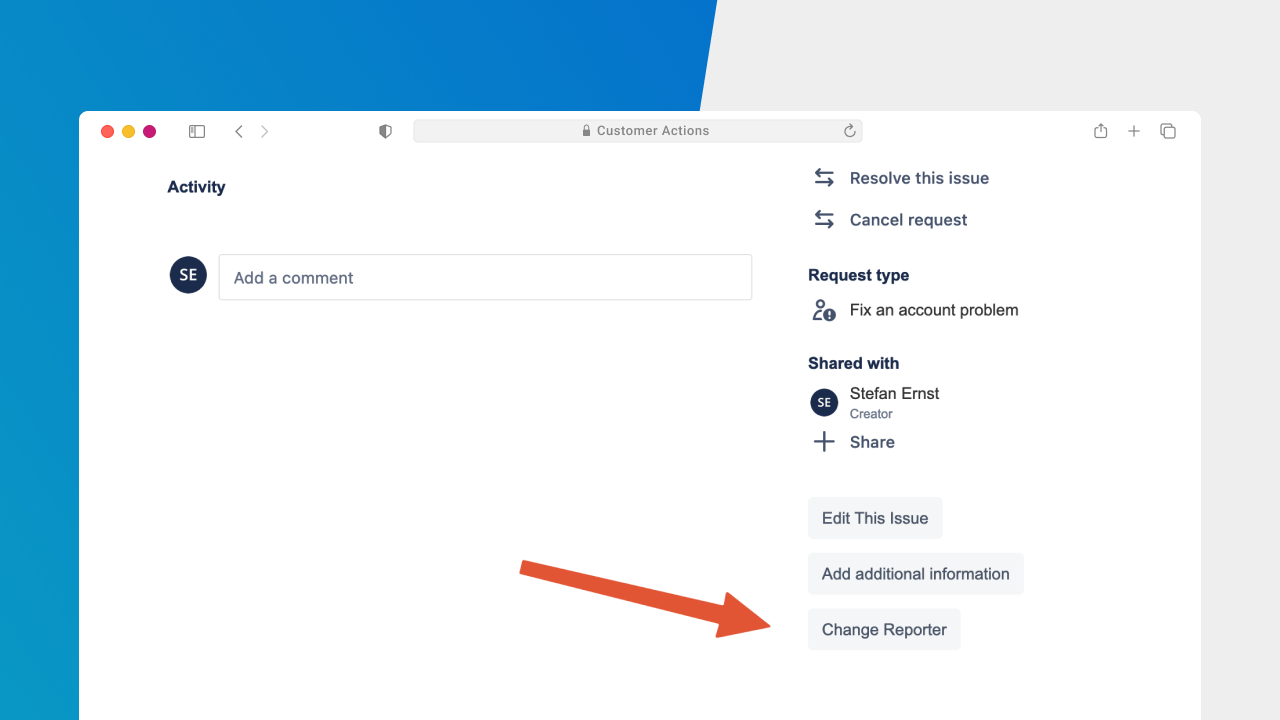Click the yellow minimize window button
The height and width of the screenshot is (720, 1280).
[x=128, y=131]
